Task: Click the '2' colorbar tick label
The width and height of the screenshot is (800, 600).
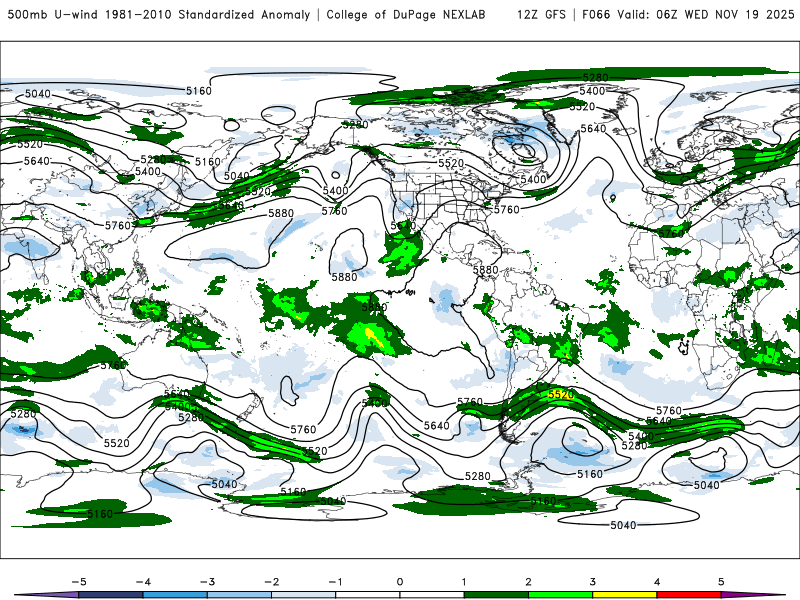Action: (529, 582)
